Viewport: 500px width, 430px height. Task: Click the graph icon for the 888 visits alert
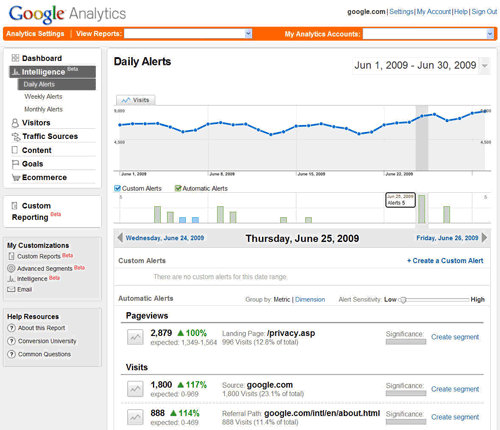tap(135, 417)
